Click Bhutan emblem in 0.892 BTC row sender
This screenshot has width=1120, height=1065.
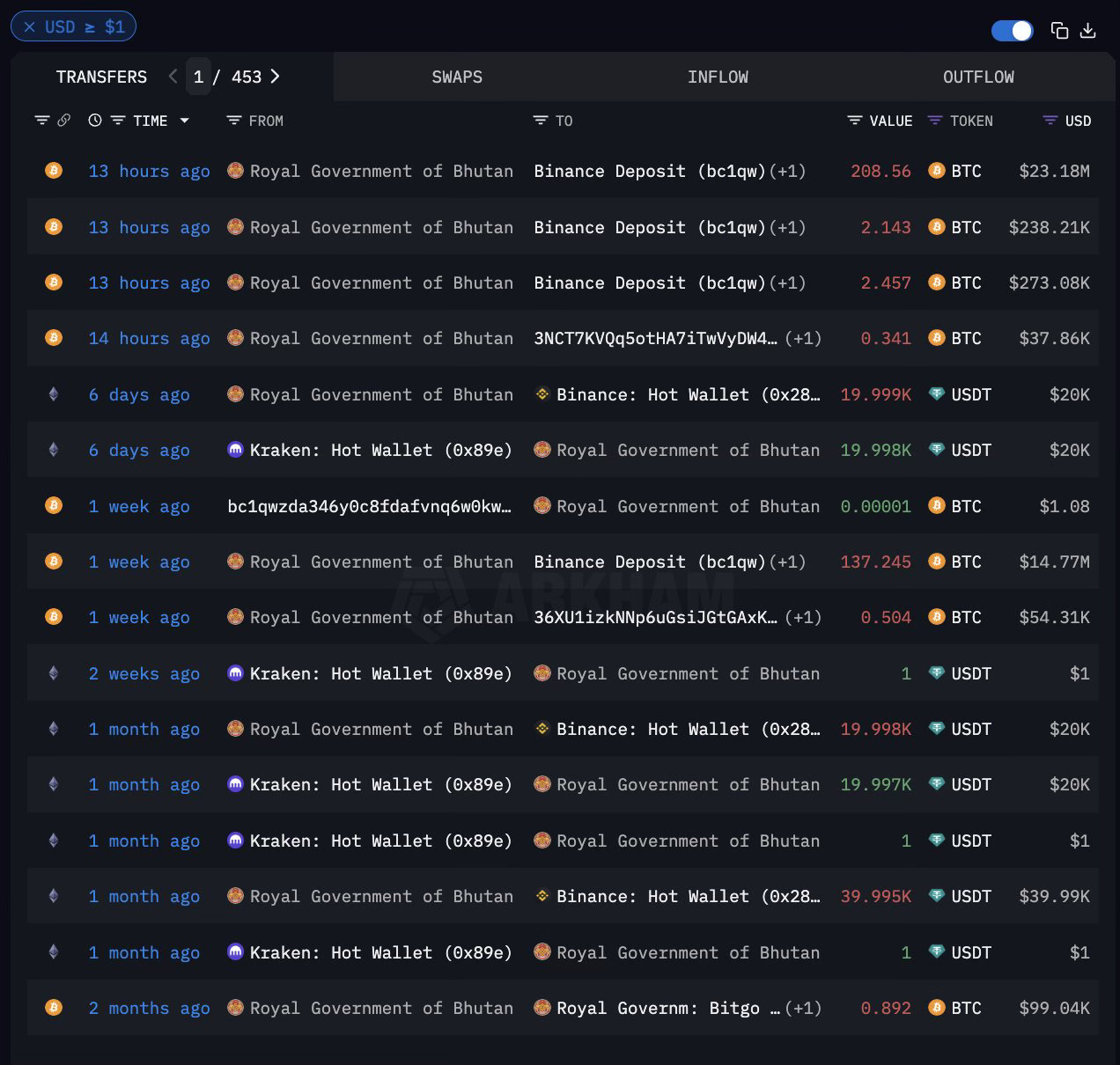coord(235,1008)
